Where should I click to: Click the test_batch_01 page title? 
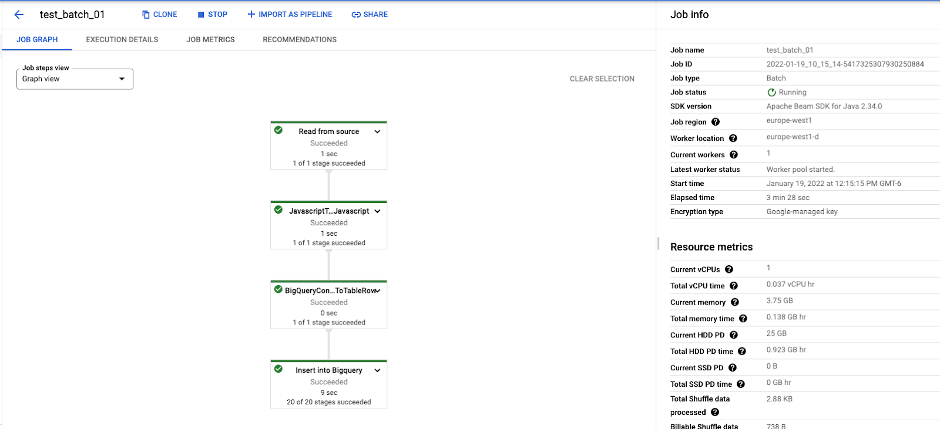pos(73,14)
